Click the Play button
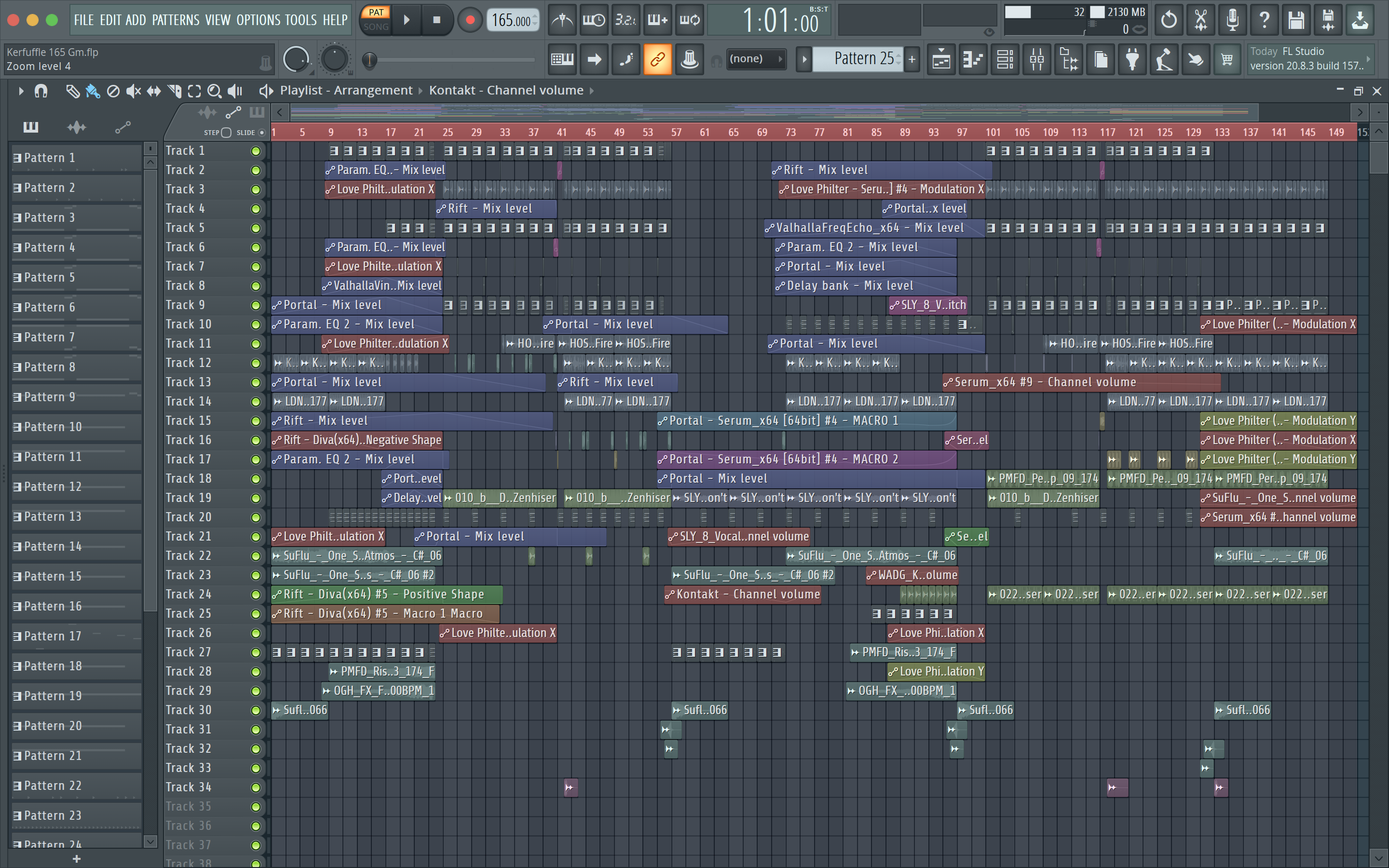The width and height of the screenshot is (1389, 868). point(407,20)
